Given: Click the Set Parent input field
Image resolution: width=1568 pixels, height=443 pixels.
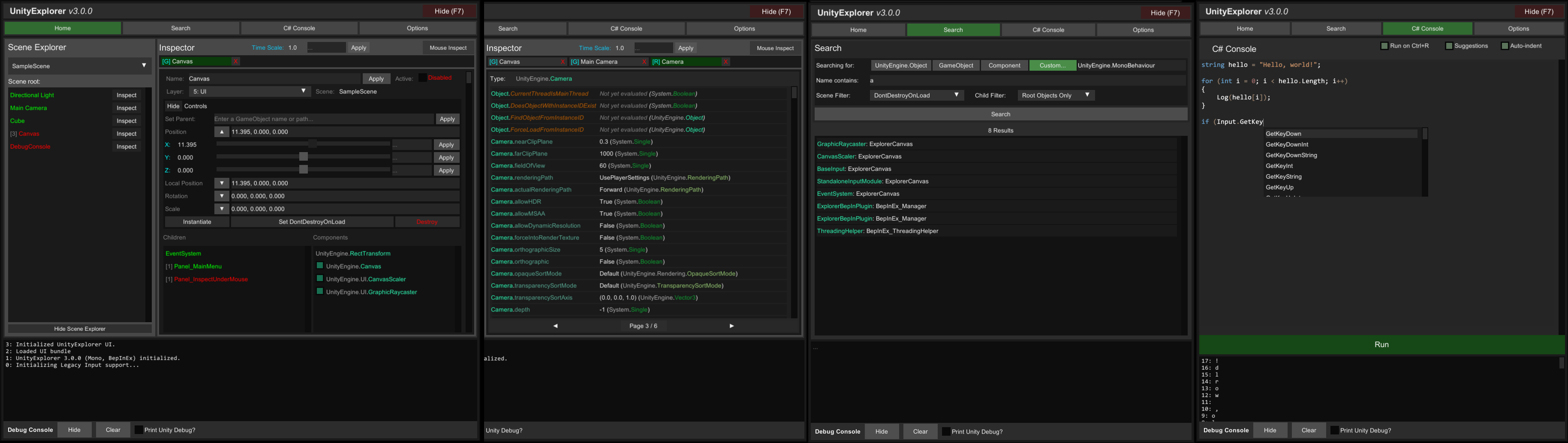Looking at the screenshot, I should 323,119.
